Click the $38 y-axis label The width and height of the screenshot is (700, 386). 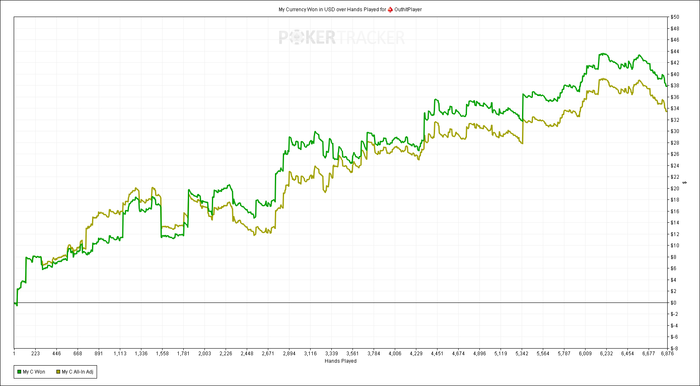click(675, 85)
